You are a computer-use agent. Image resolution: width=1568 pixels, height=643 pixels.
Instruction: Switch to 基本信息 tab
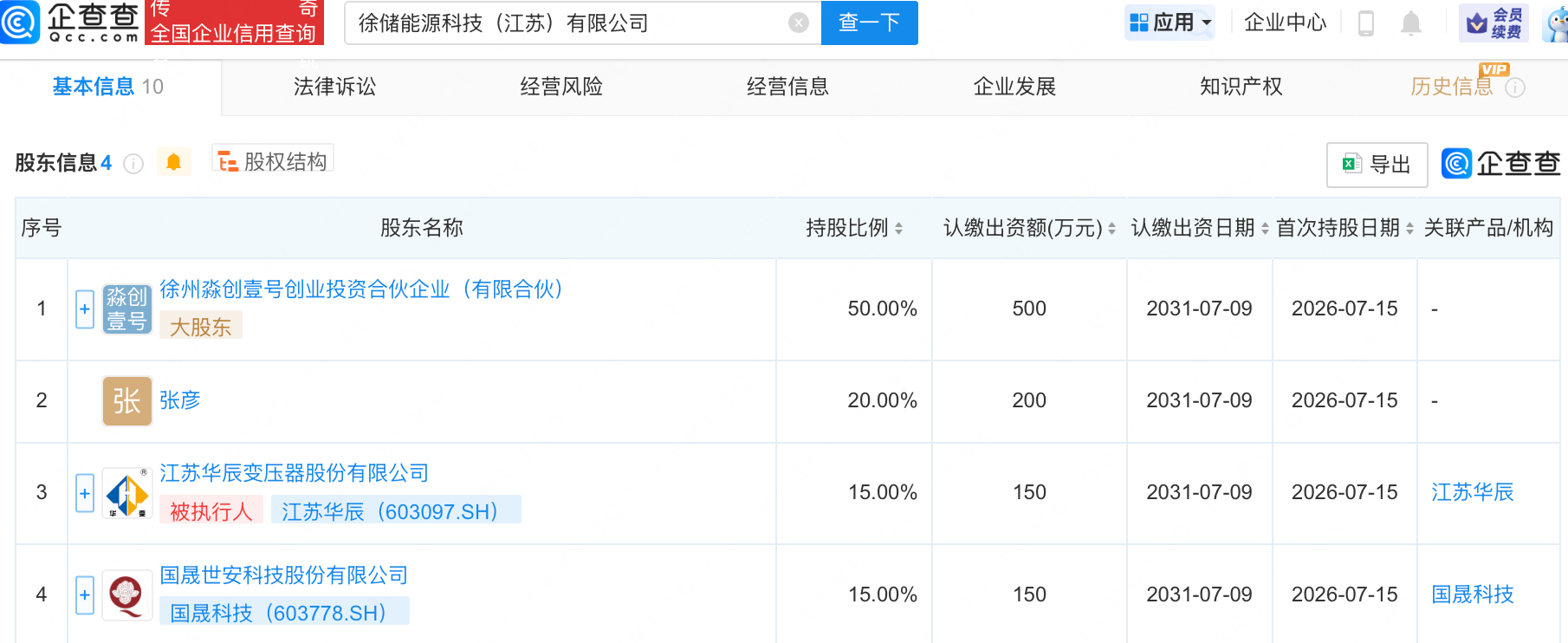coord(108,87)
